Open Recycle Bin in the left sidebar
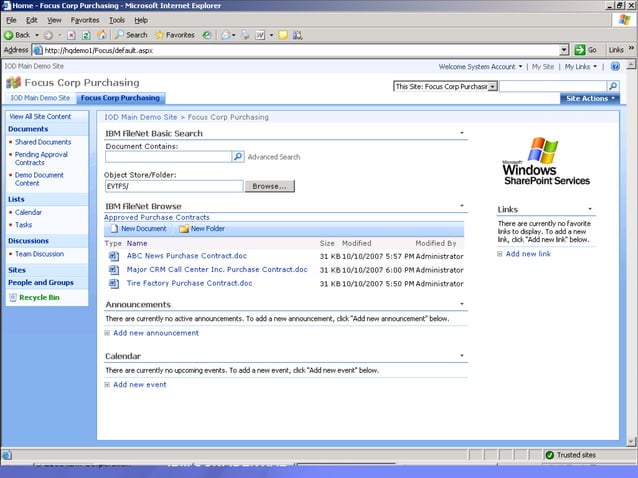 click(39, 297)
